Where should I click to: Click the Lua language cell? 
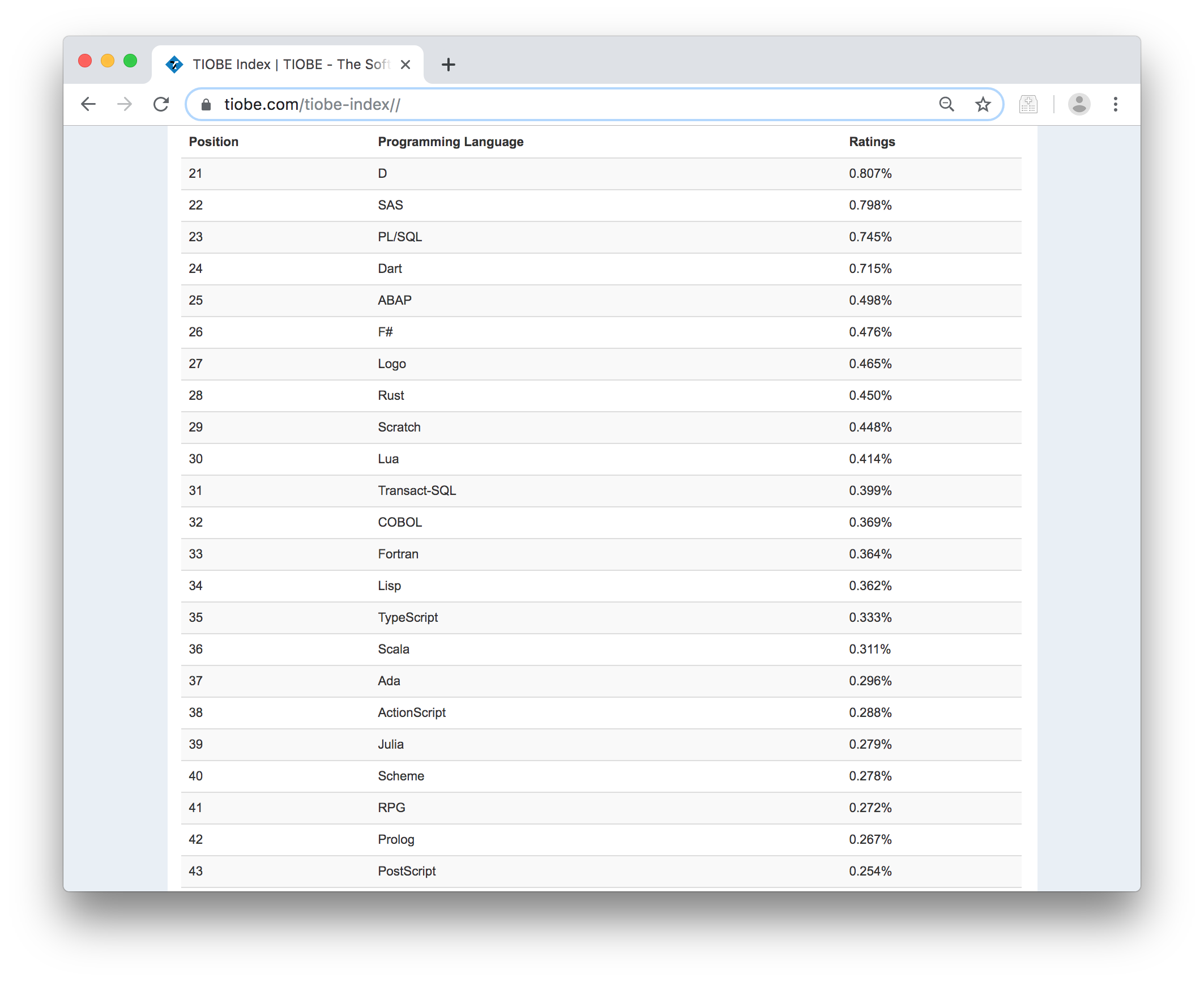[x=388, y=459]
